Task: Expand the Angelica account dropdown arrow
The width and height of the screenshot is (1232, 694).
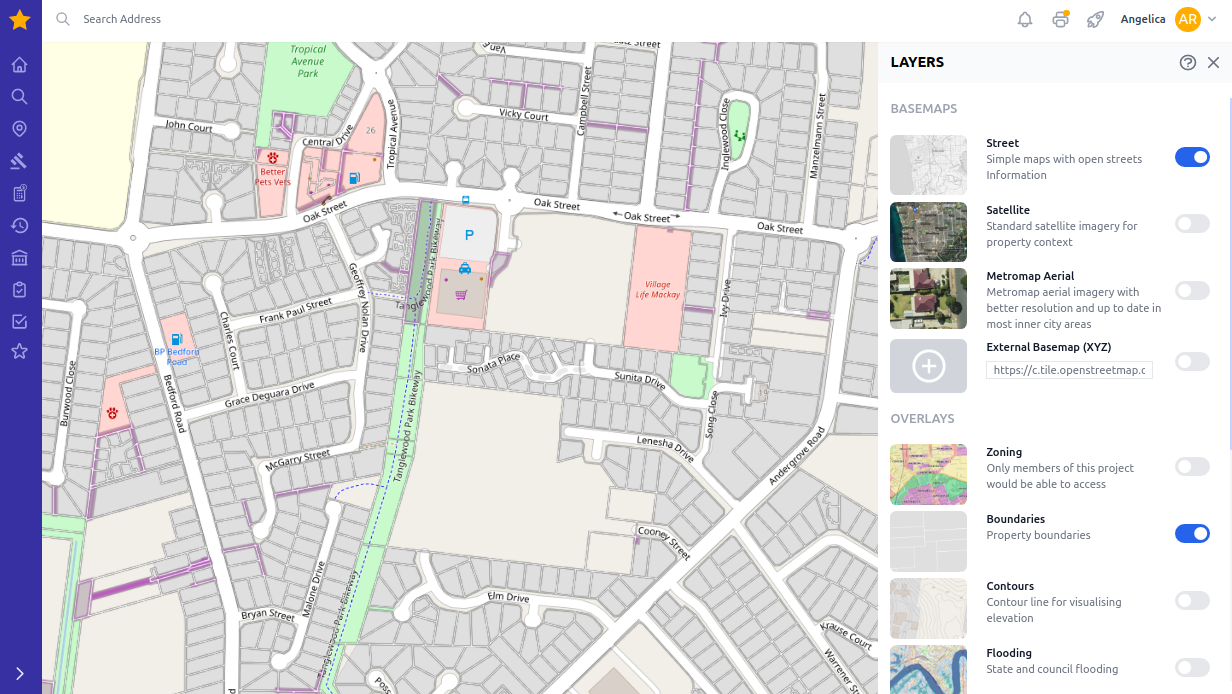Action: click(1212, 19)
